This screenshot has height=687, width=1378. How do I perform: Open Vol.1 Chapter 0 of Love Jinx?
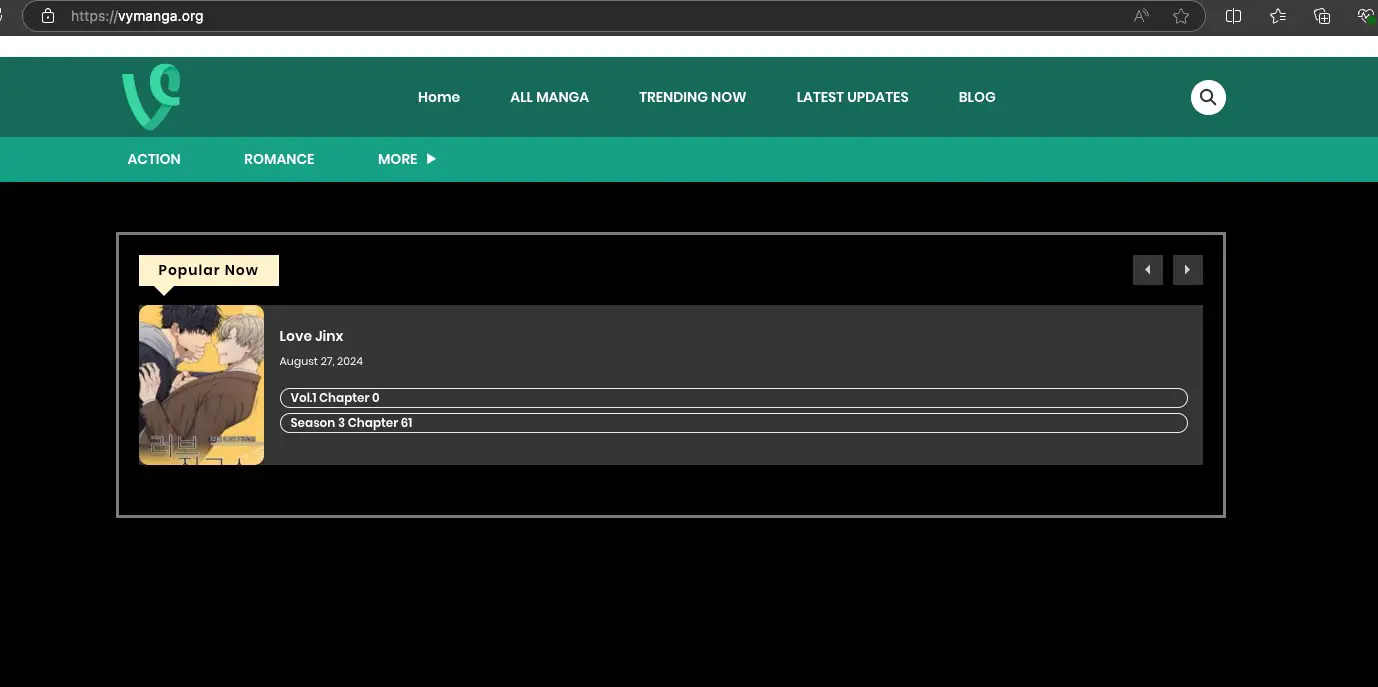(733, 398)
